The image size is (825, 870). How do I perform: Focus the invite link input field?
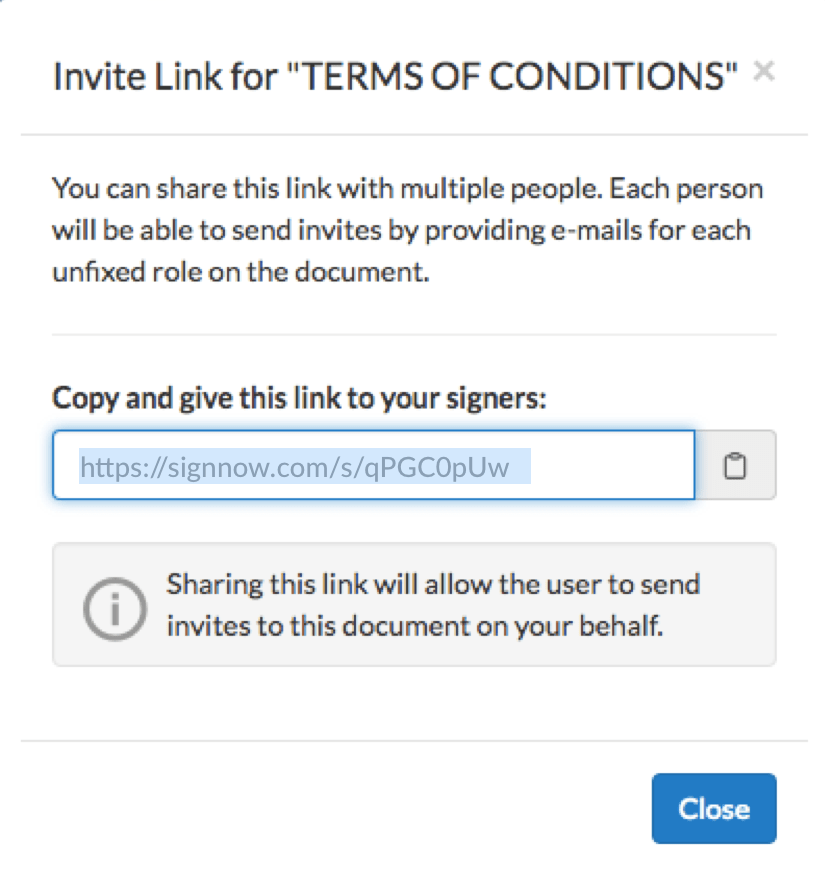(x=373, y=465)
